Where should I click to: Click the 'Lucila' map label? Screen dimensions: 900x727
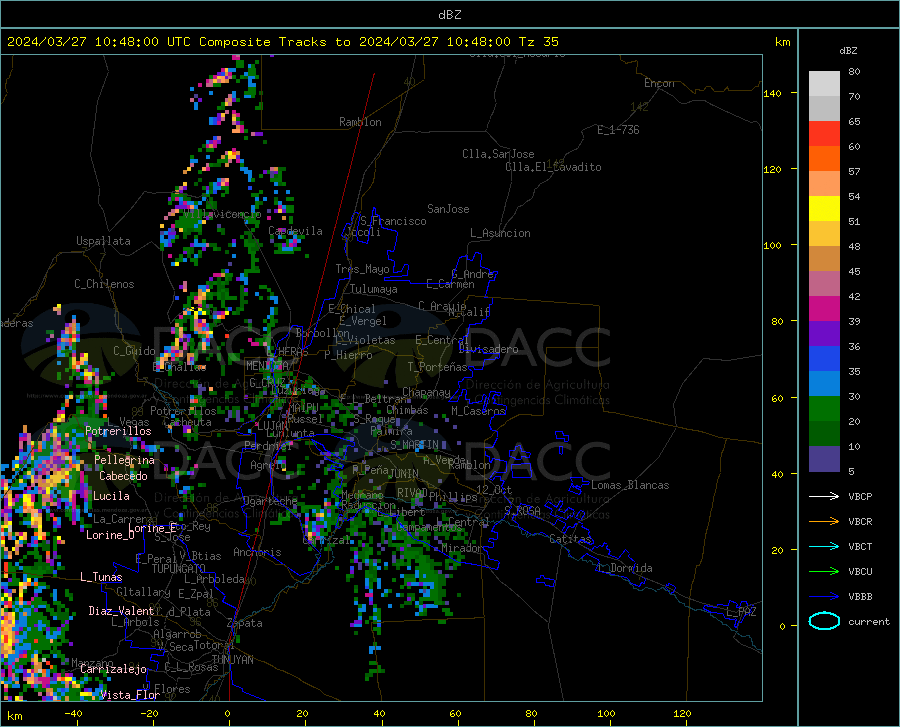click(x=111, y=496)
